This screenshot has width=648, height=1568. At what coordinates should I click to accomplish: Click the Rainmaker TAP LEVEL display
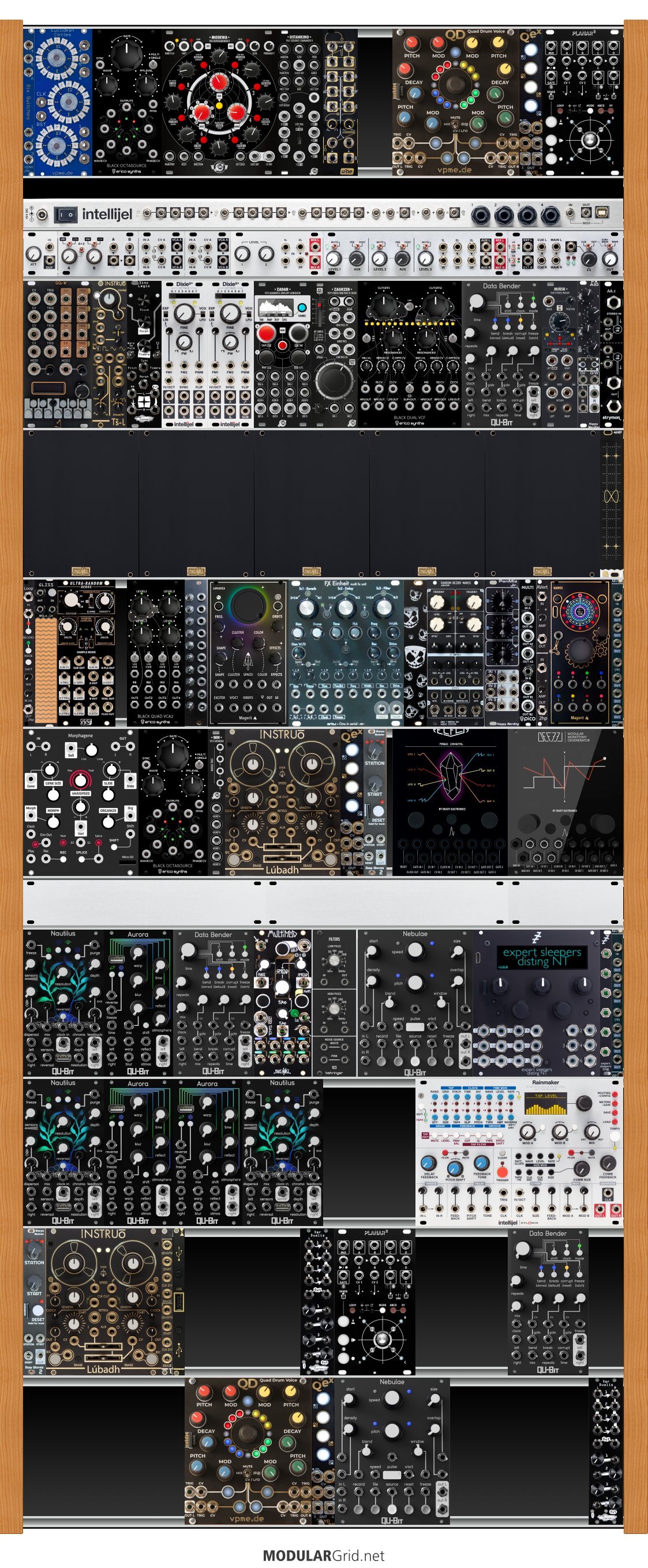pyautogui.click(x=546, y=1103)
